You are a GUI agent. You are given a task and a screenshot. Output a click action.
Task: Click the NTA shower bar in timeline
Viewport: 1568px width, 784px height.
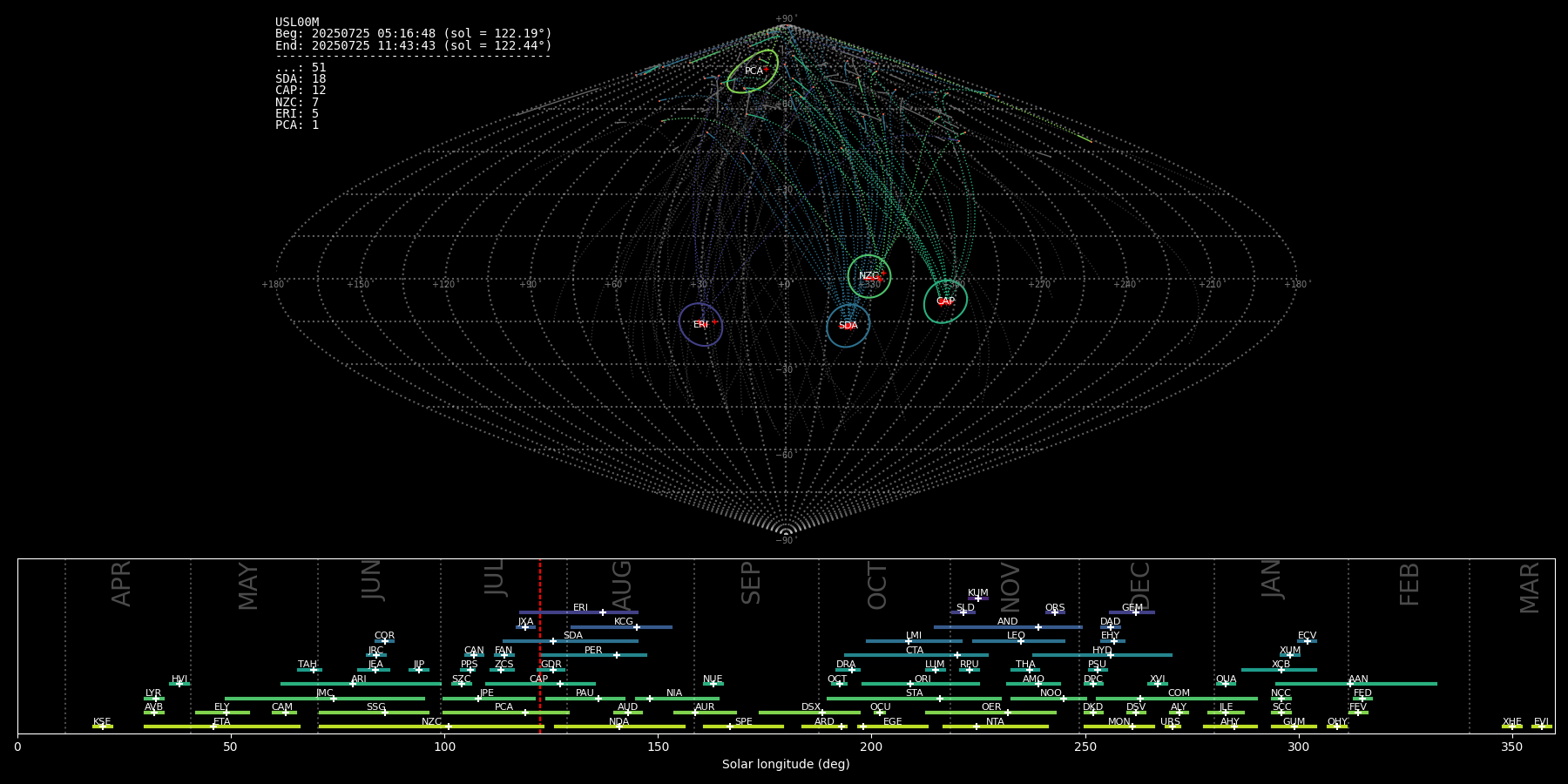(995, 727)
